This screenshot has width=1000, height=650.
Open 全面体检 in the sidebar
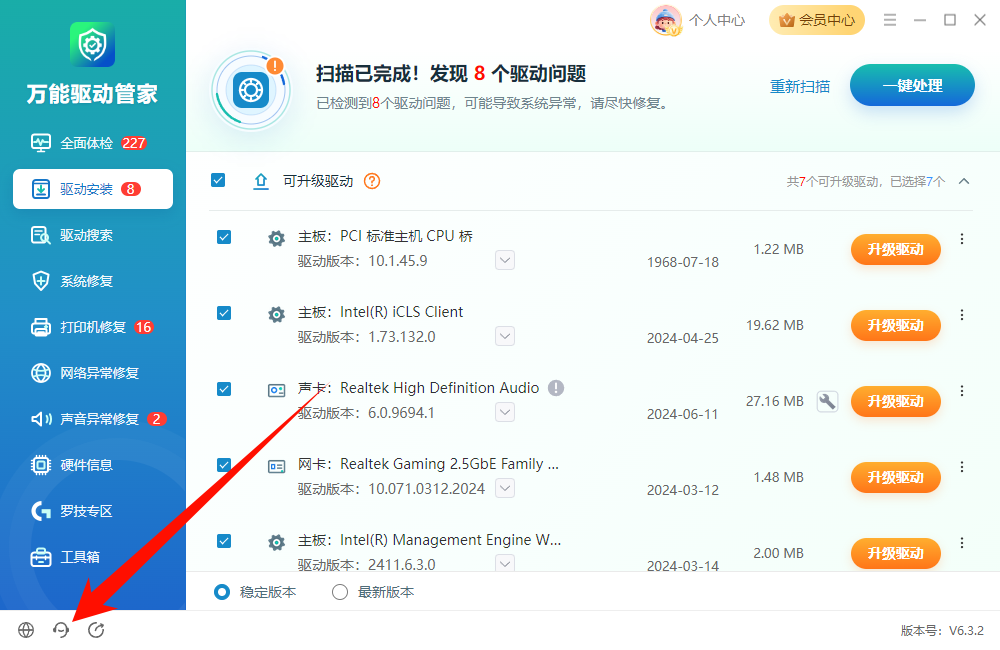point(93,143)
